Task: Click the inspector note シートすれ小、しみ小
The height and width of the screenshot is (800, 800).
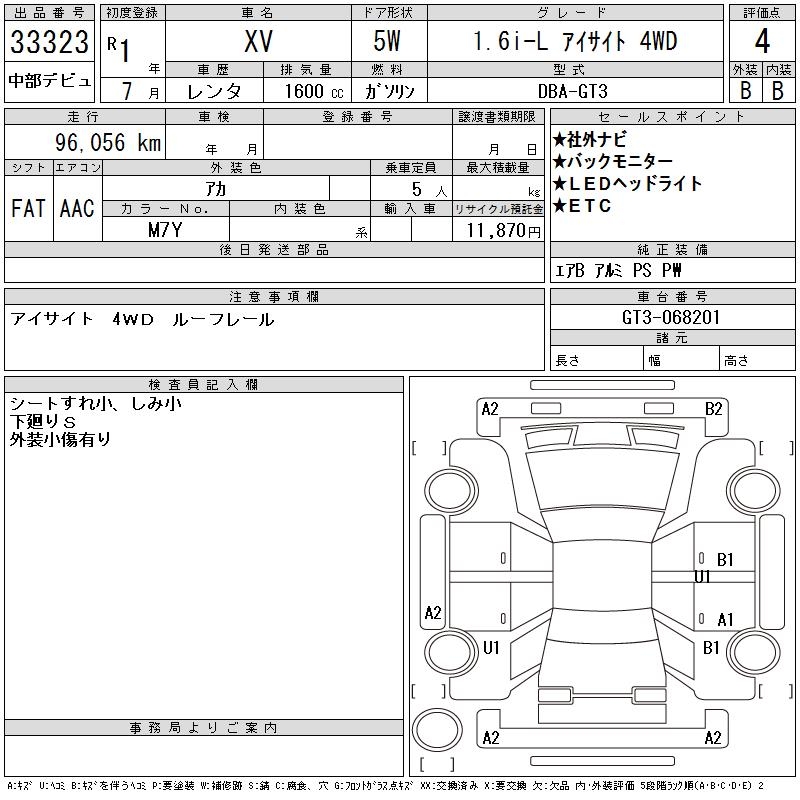Action: (x=96, y=404)
